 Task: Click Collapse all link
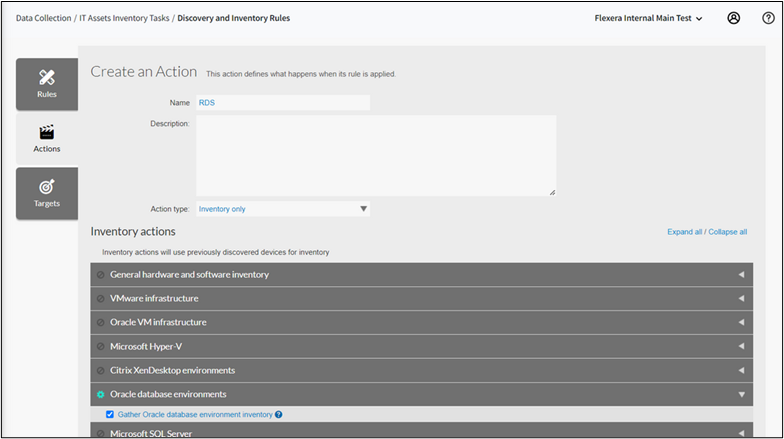(x=728, y=232)
